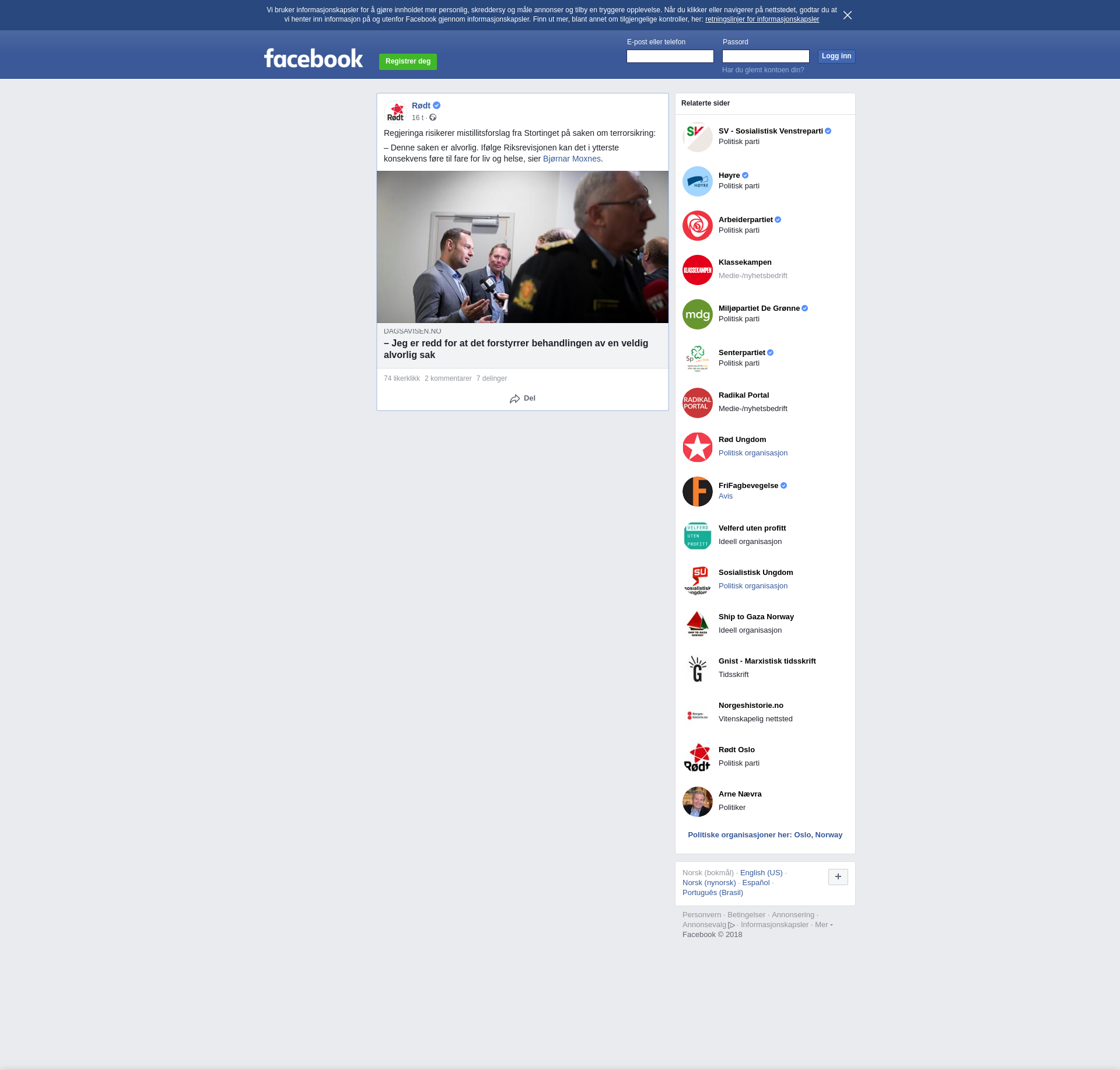Click the Annonsevalg AdChoices icon
This screenshot has height=1070, width=1120.
point(731,925)
